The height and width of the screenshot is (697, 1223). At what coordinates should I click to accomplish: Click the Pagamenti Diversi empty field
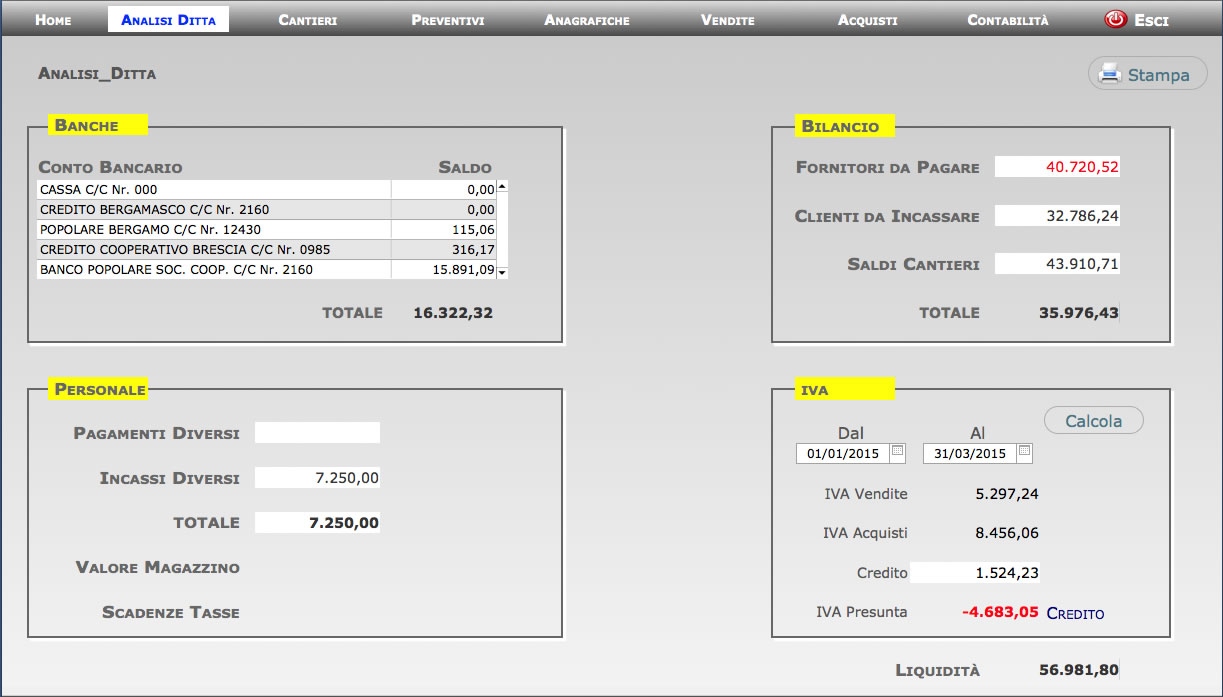317,433
